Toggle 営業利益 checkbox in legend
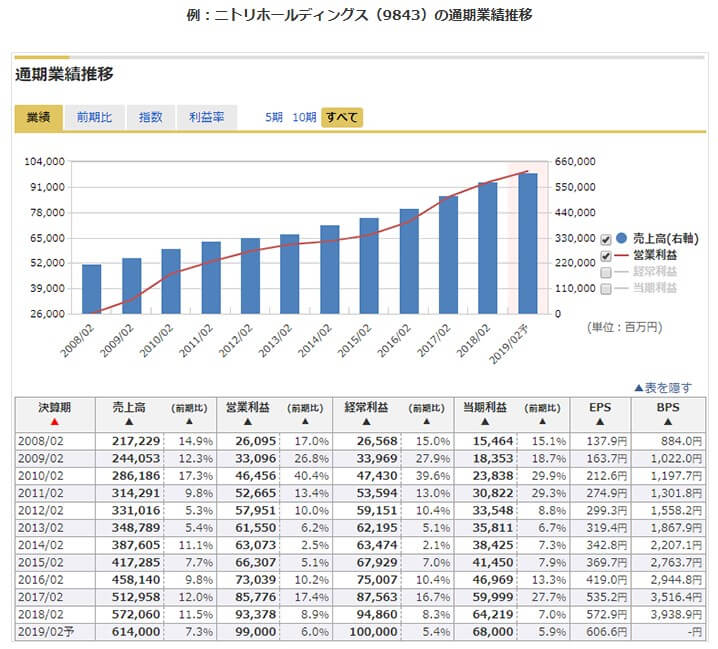This screenshot has width=718, height=649. click(x=605, y=256)
